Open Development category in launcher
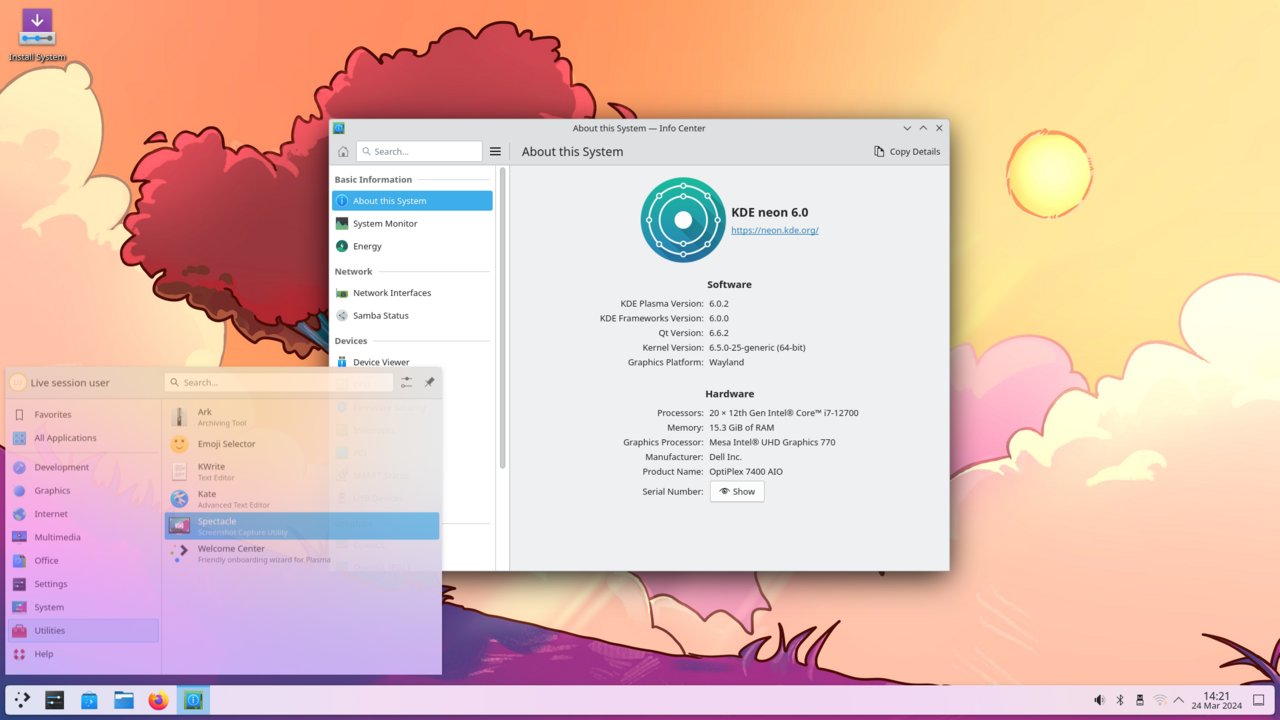Viewport: 1280px width, 720px height. [83, 467]
